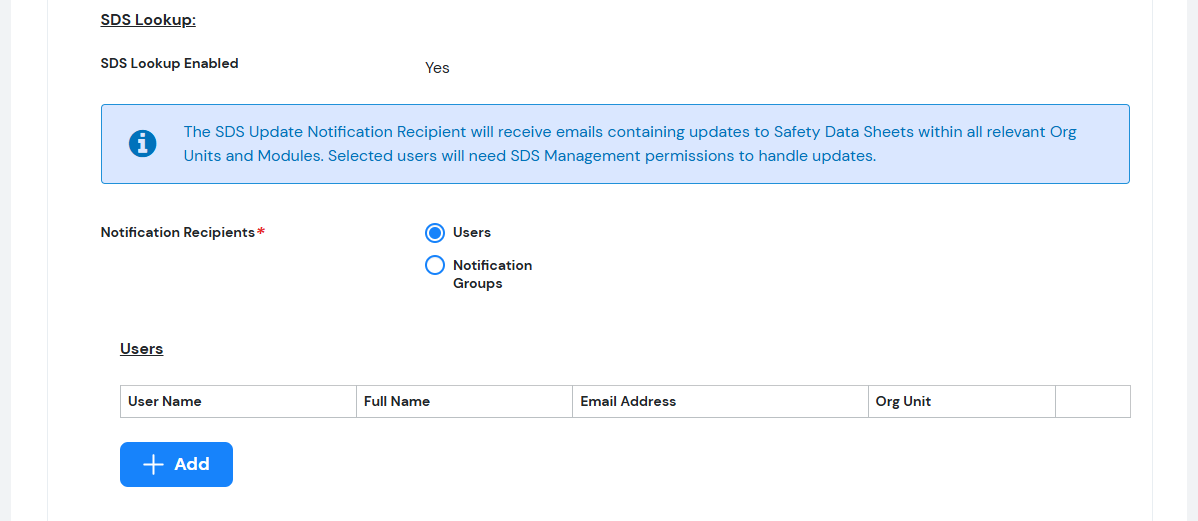Screen dimensions: 1198x521
Task: Select the Notification Groups radio button
Action: tap(435, 266)
